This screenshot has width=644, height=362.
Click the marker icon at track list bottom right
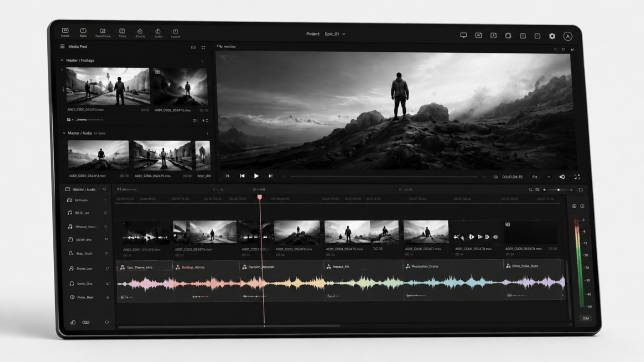click(x=107, y=323)
